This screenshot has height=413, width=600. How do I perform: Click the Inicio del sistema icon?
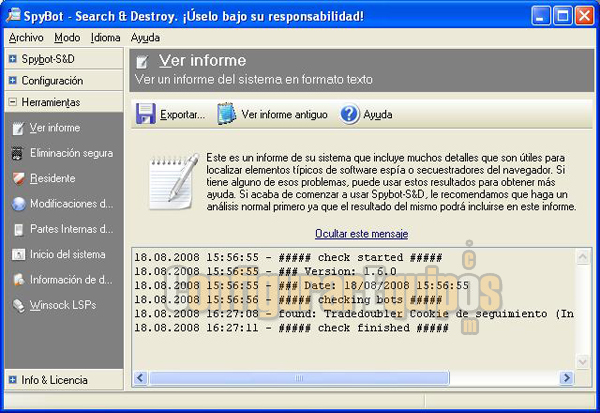(x=18, y=255)
